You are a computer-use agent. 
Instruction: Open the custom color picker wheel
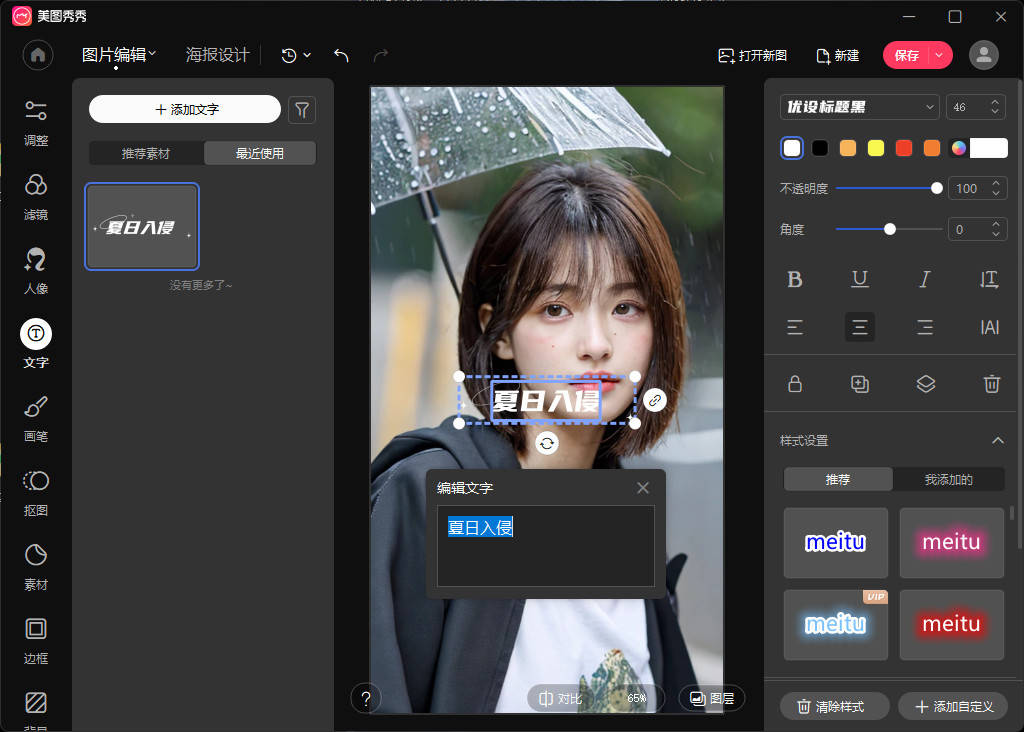click(x=959, y=148)
